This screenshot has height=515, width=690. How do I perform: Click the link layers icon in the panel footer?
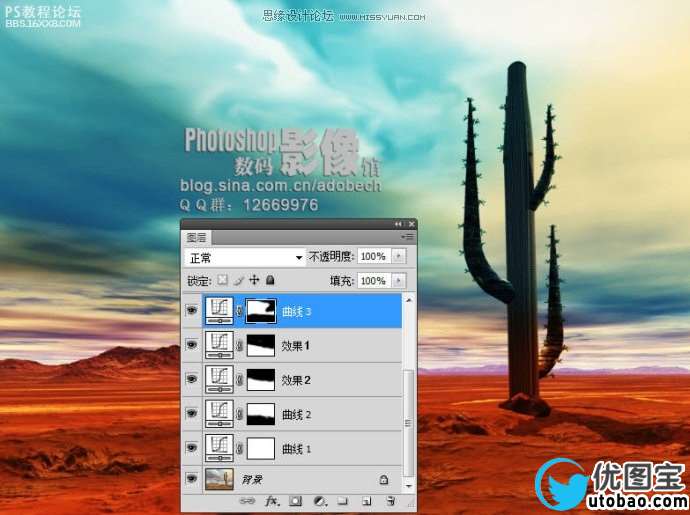[x=247, y=501]
